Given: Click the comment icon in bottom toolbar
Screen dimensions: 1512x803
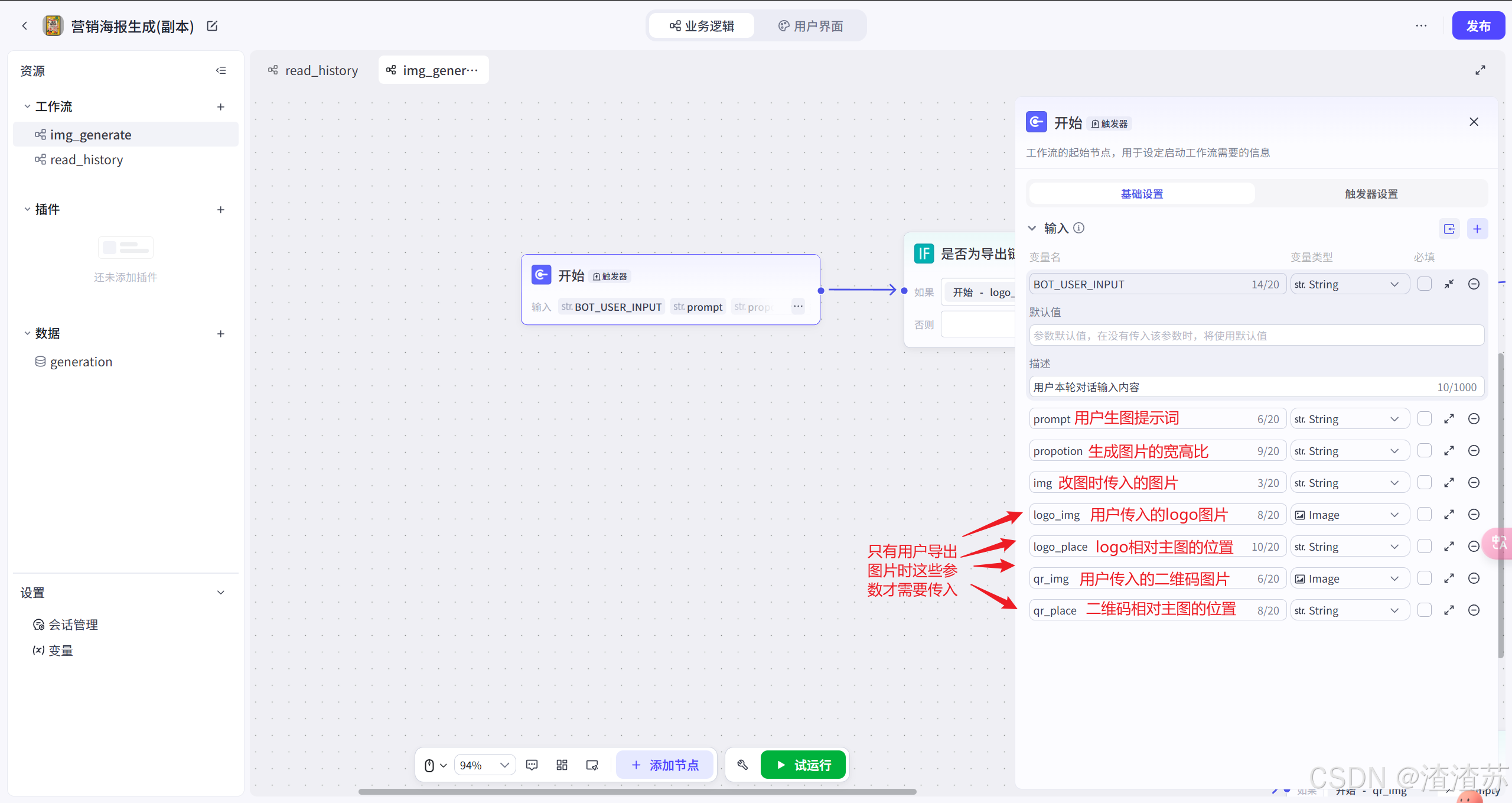Looking at the screenshot, I should (532, 765).
